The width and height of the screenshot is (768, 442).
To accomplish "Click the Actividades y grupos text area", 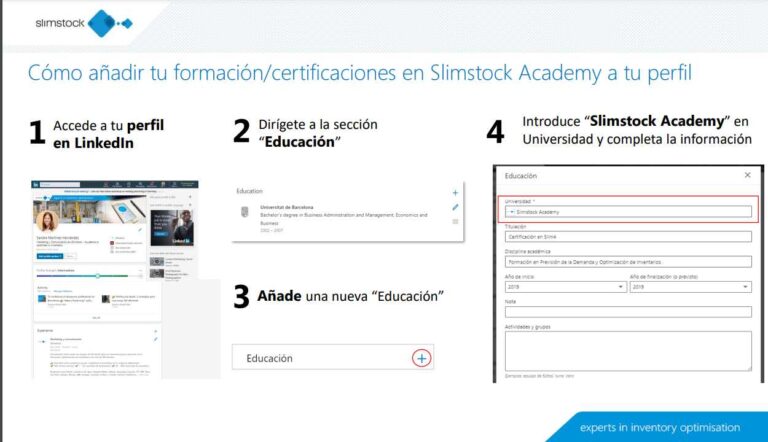I will coord(628,350).
